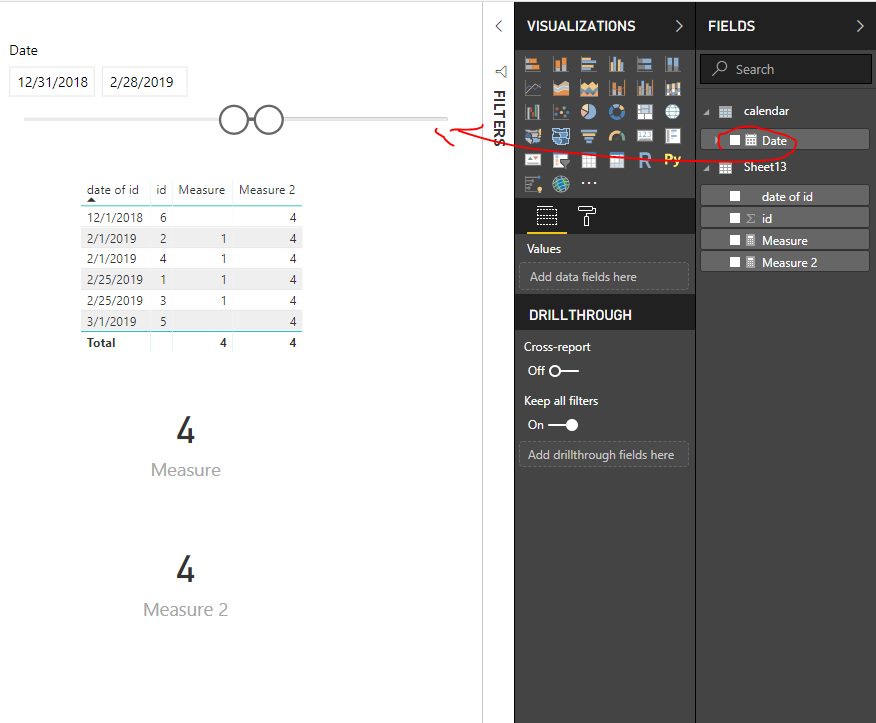Toggle Cross-report drillthrough switch
Viewport: 876px width, 723px height.
click(564, 371)
